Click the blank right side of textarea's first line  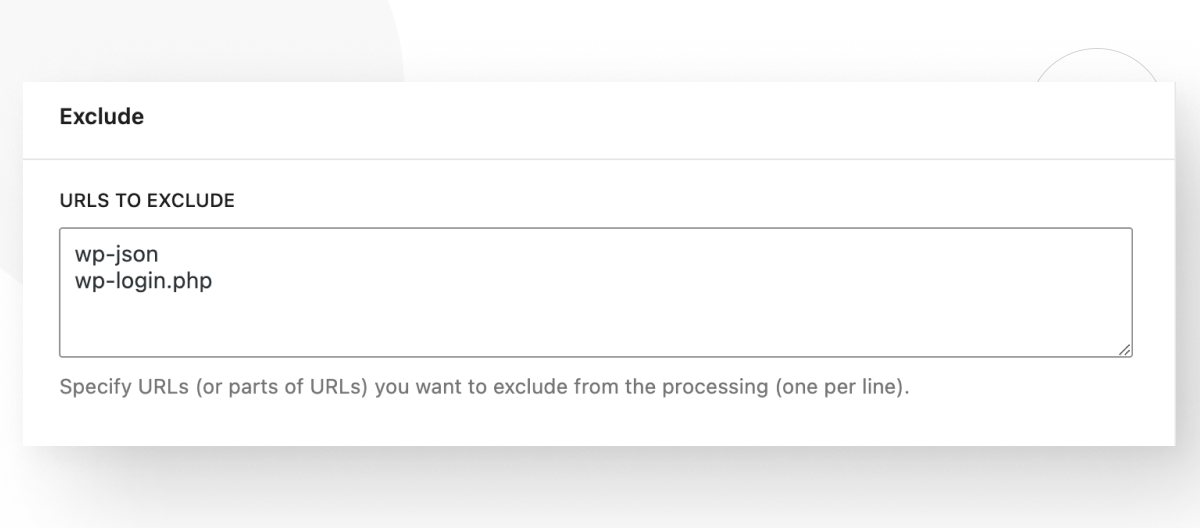tap(700, 255)
